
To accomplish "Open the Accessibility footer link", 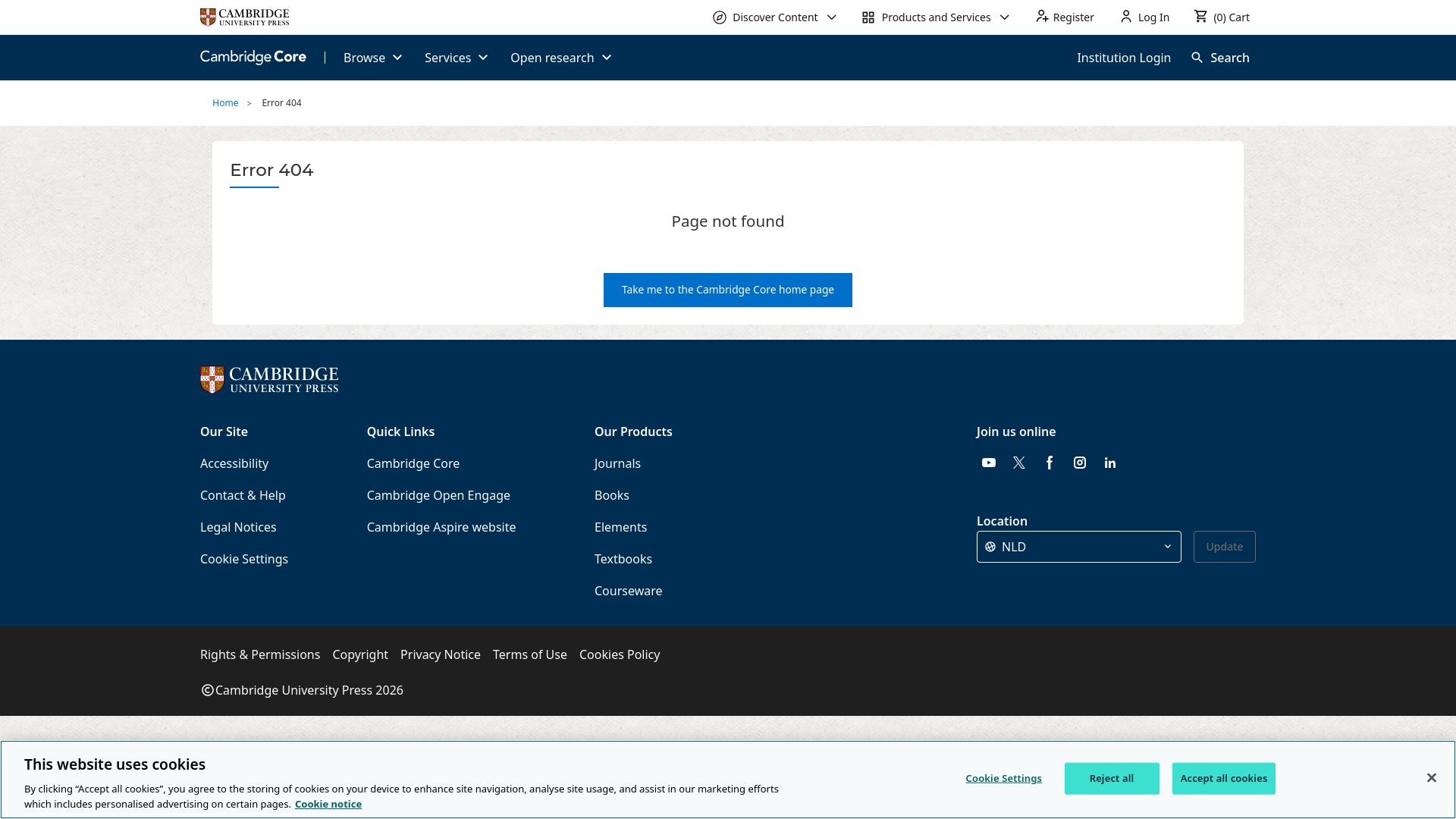I will pos(234,463).
